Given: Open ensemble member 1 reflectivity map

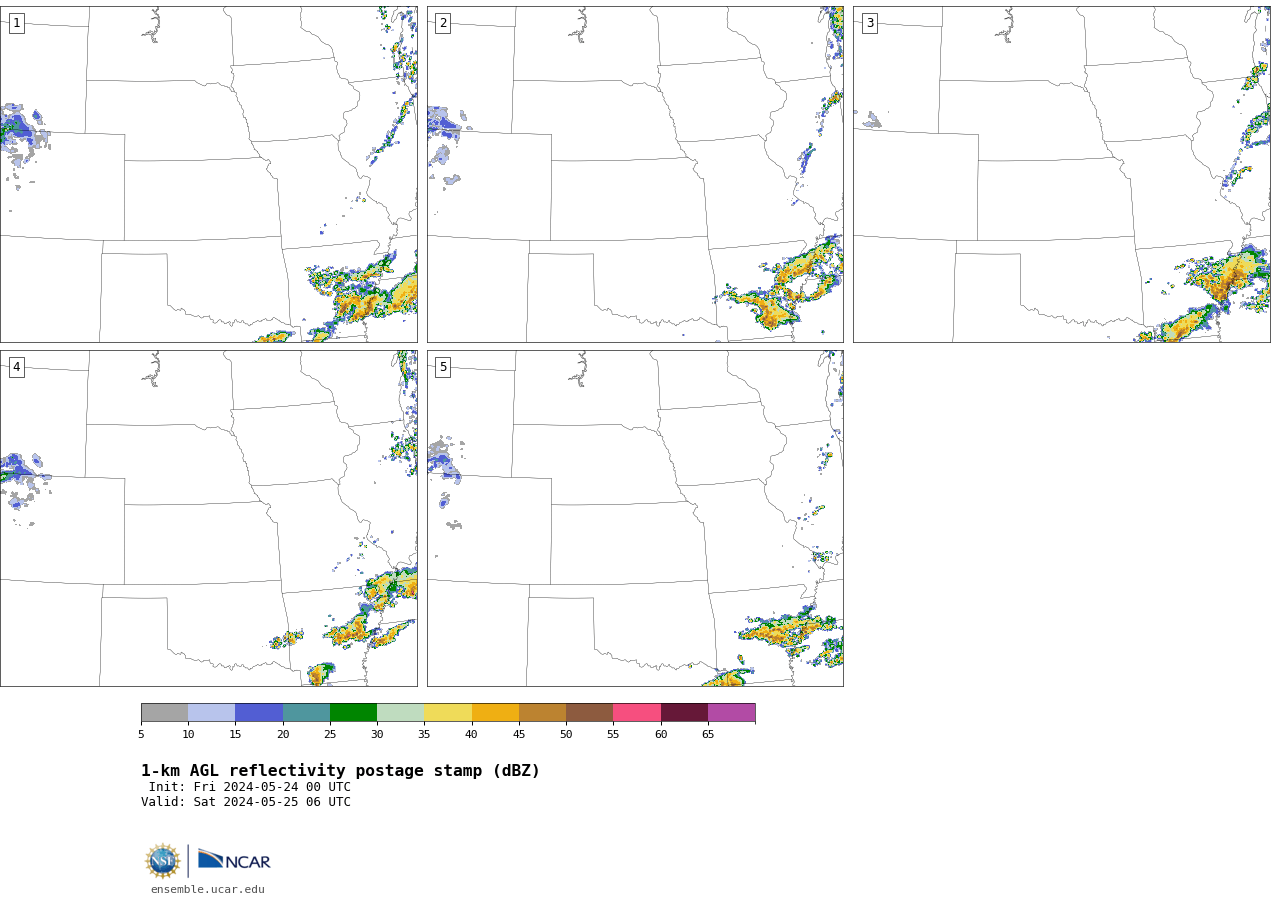Looking at the screenshot, I should click(208, 174).
